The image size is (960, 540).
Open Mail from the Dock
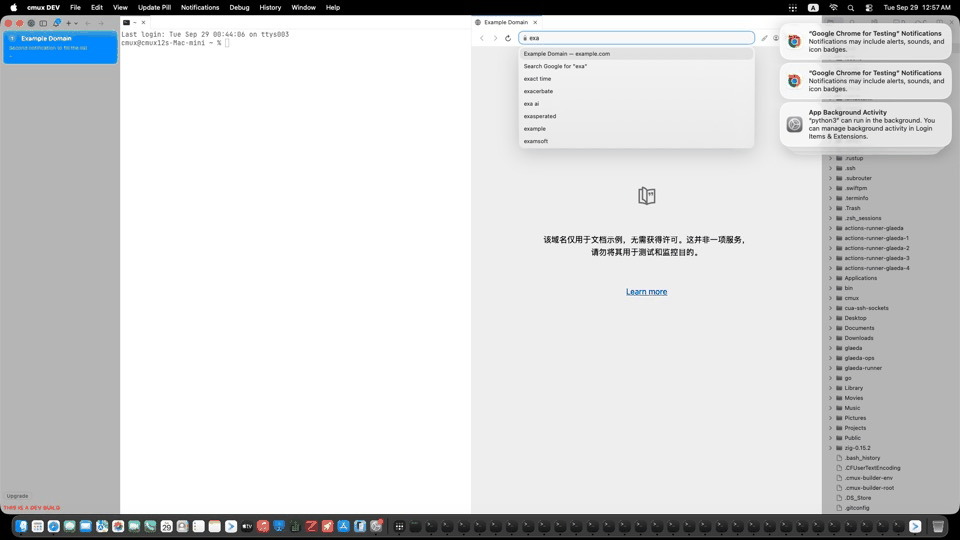[86, 527]
